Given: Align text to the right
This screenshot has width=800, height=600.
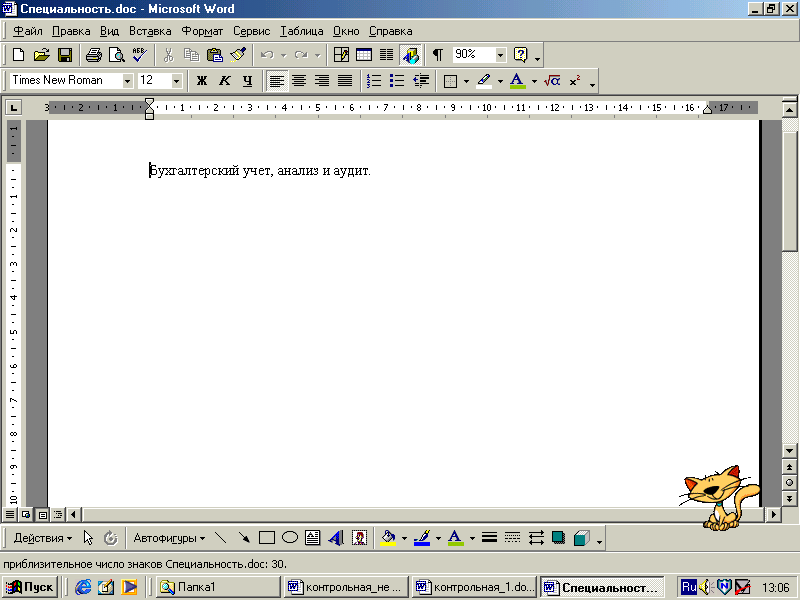Looking at the screenshot, I should [x=322, y=81].
